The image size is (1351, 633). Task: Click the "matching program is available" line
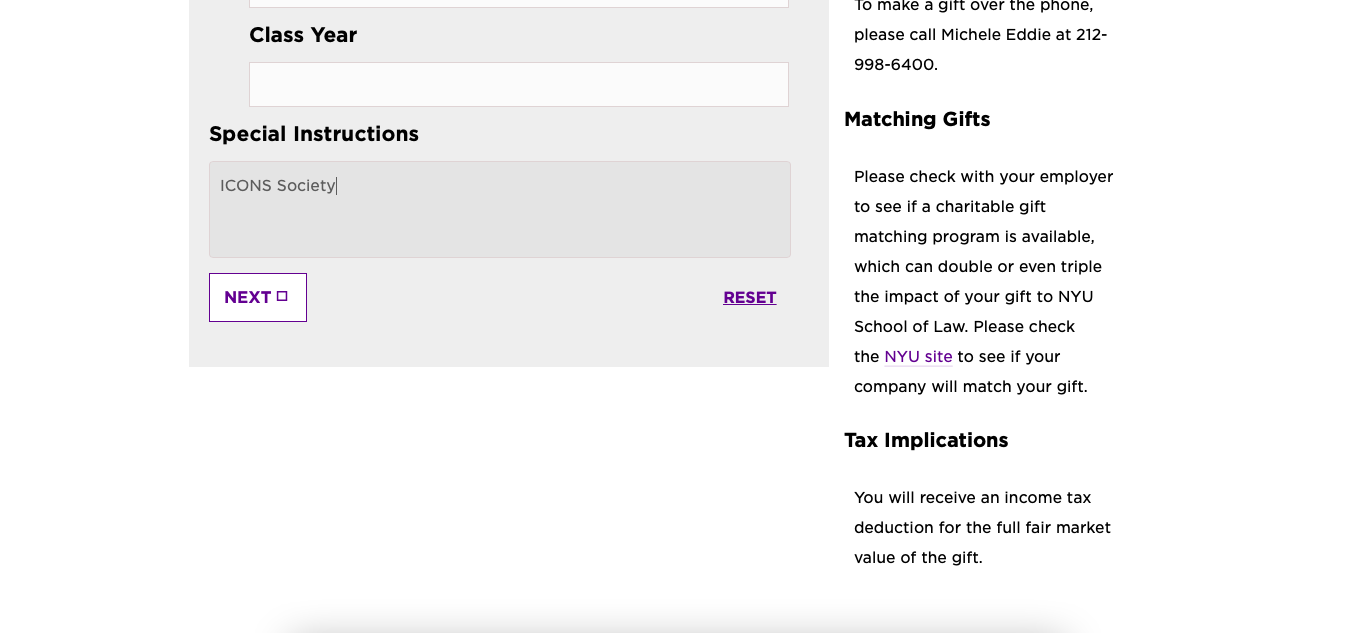coord(974,236)
